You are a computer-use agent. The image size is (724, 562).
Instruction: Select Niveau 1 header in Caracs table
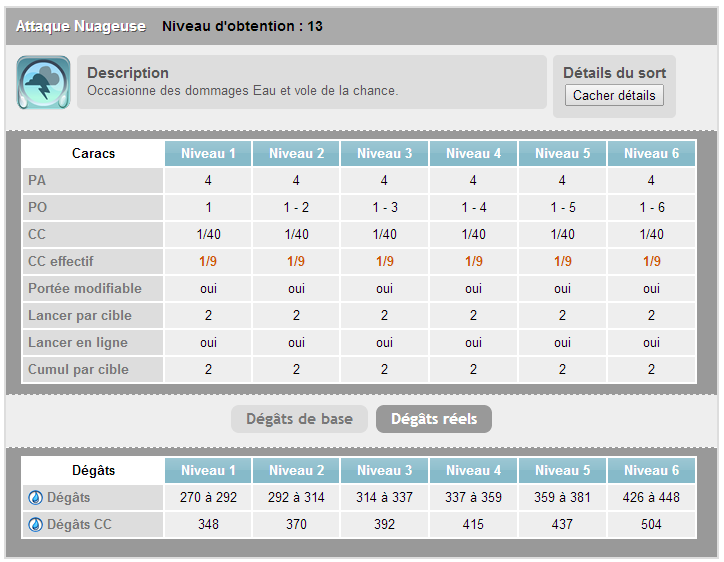pyautogui.click(x=208, y=153)
